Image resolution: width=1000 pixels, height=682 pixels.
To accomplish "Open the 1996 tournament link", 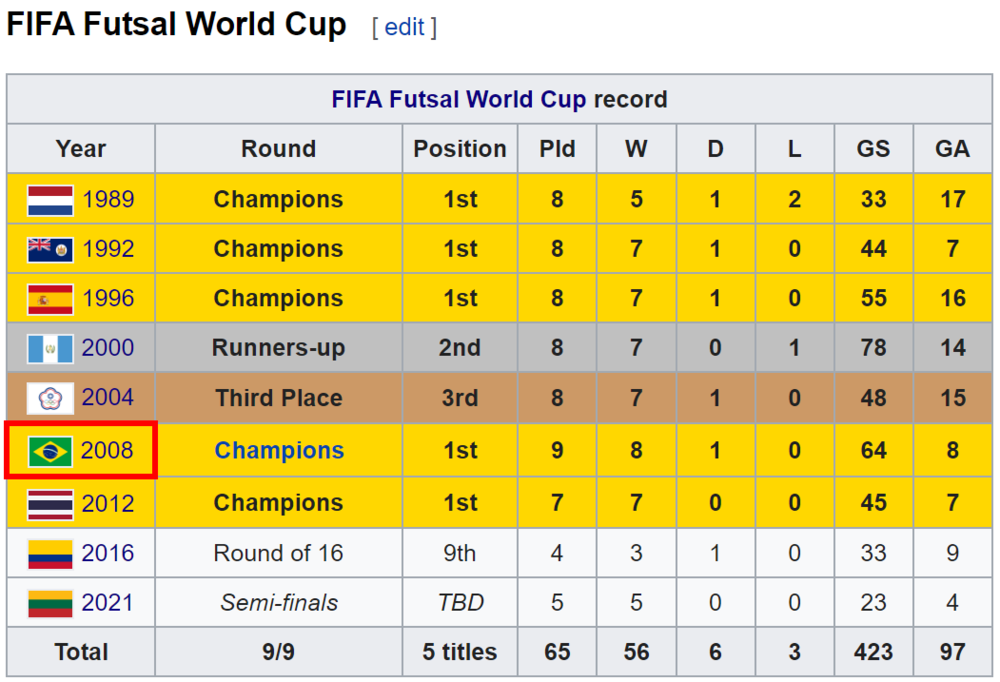I will pyautogui.click(x=108, y=298).
